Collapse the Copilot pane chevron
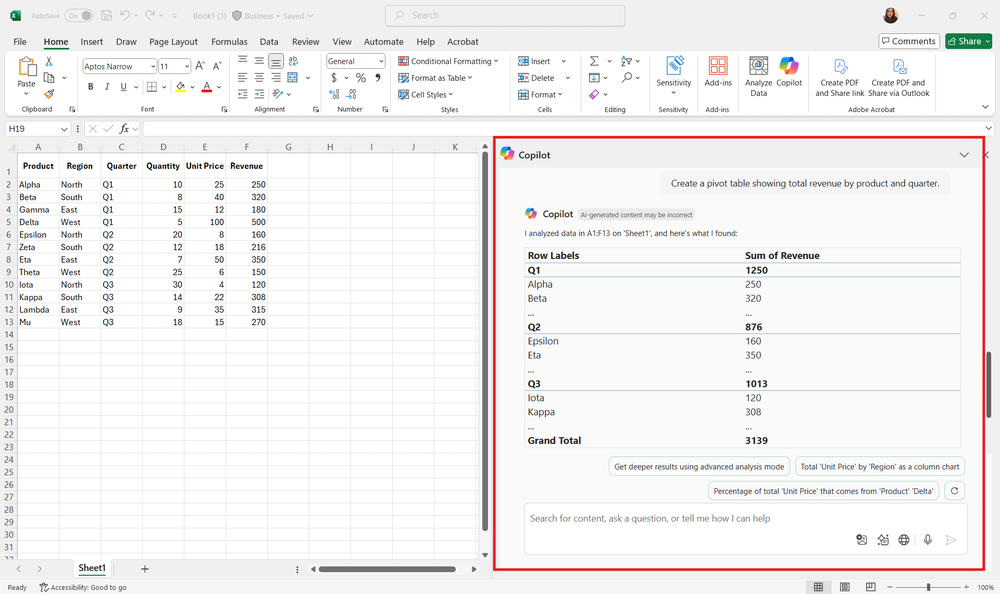1000x594 pixels. pos(964,155)
